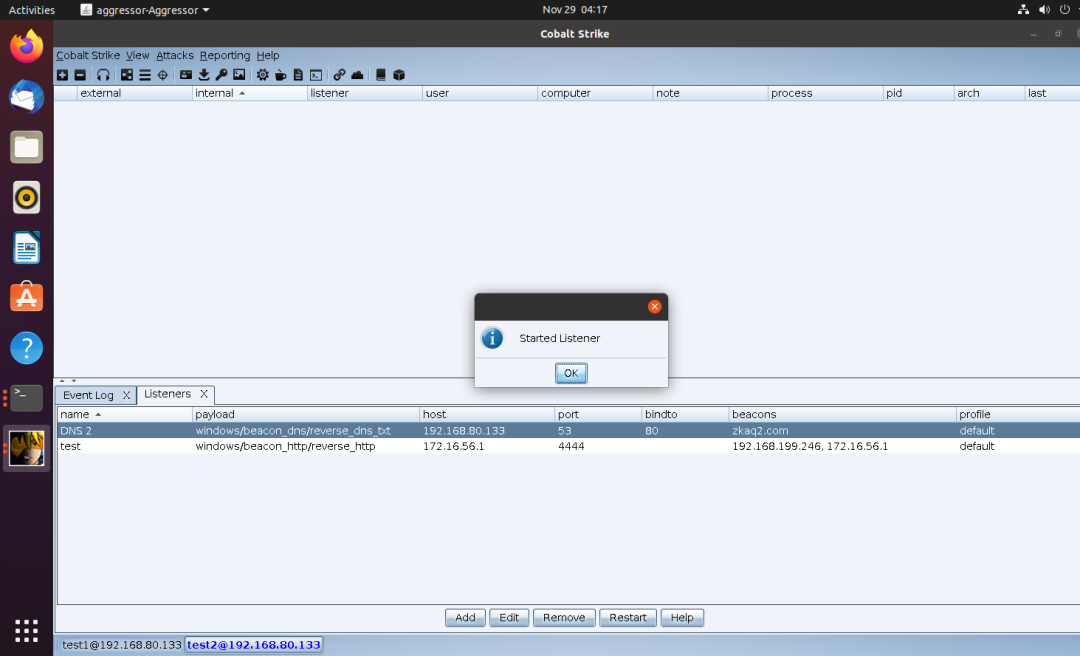Open Firefox from the dock
The height and width of the screenshot is (656, 1080).
pos(26,46)
